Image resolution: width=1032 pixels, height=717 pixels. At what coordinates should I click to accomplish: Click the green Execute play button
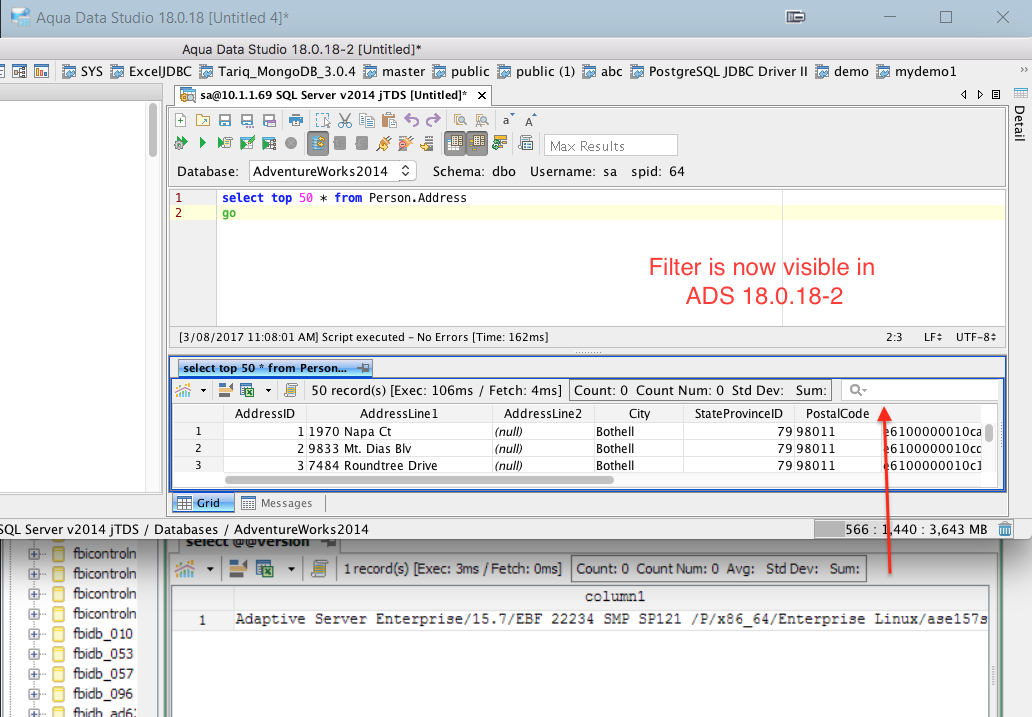click(203, 143)
